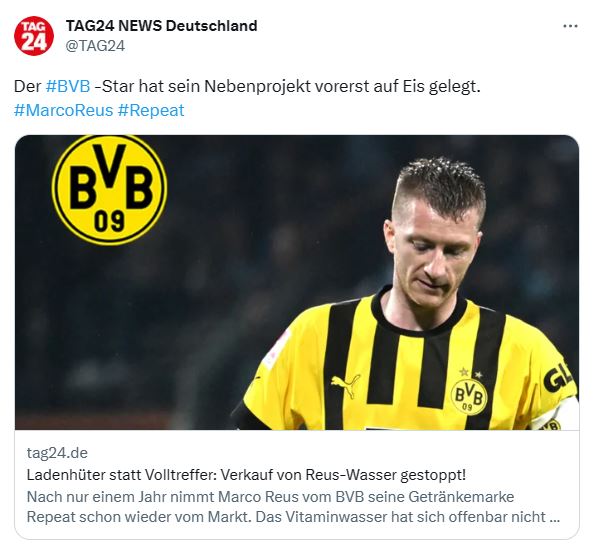The image size is (595, 547).
Task: Click the tag24.de domain label
Action: point(57,453)
